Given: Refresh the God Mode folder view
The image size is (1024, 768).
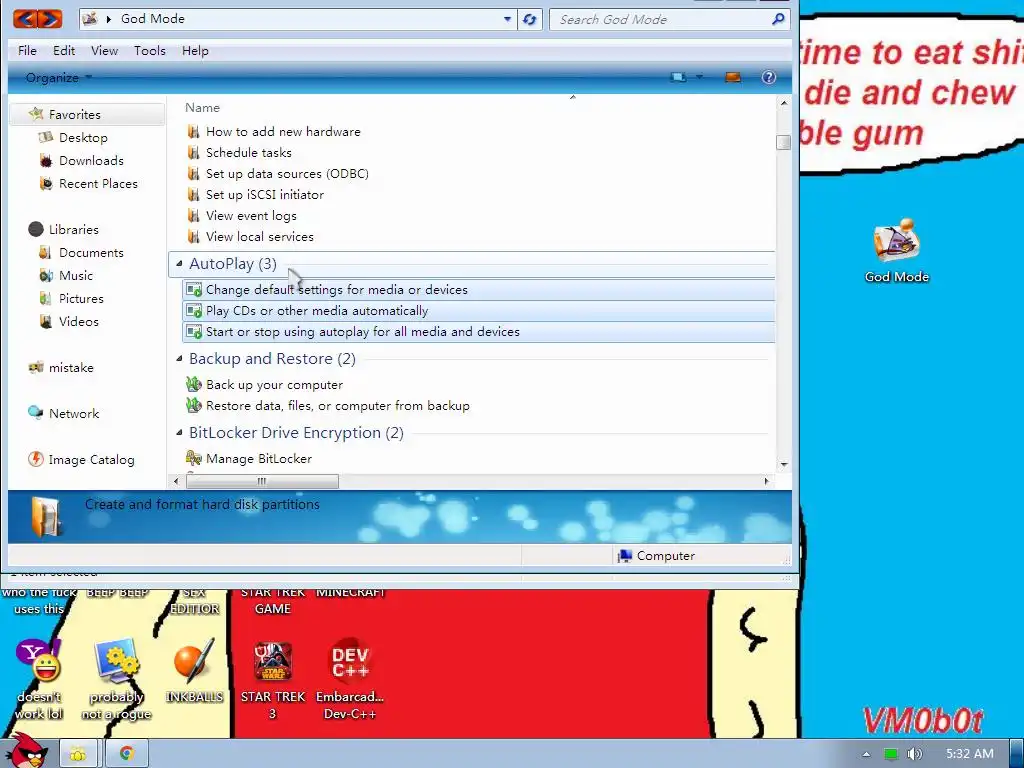Looking at the screenshot, I should point(530,20).
